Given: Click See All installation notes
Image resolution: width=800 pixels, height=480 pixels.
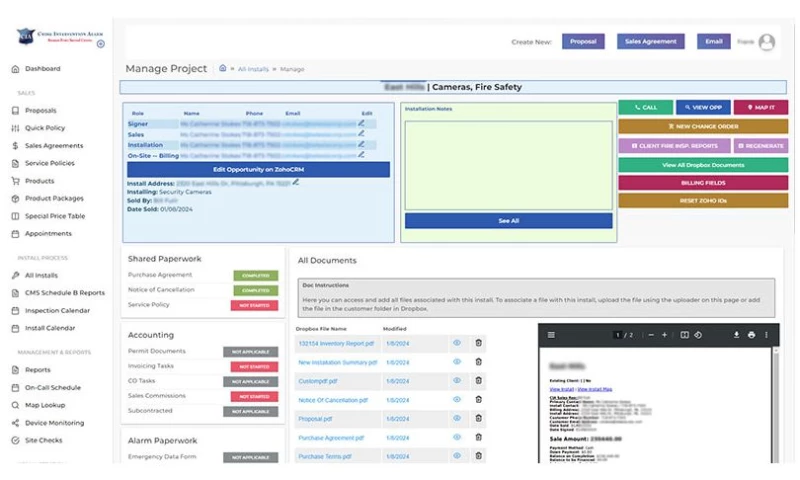Looking at the screenshot, I should pos(508,221).
